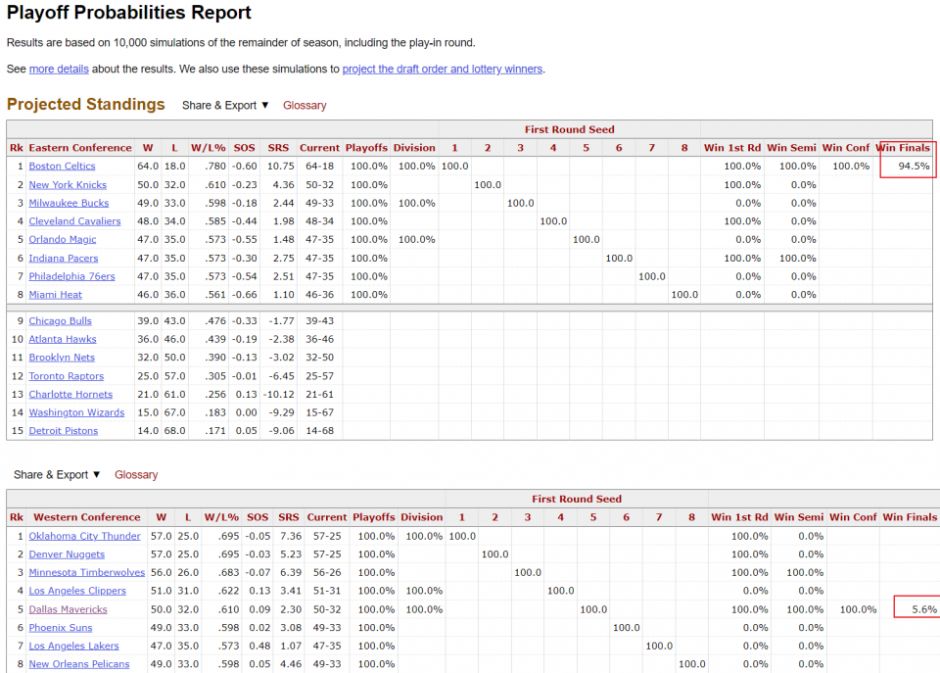Click the Western Conference column header

coord(86,517)
